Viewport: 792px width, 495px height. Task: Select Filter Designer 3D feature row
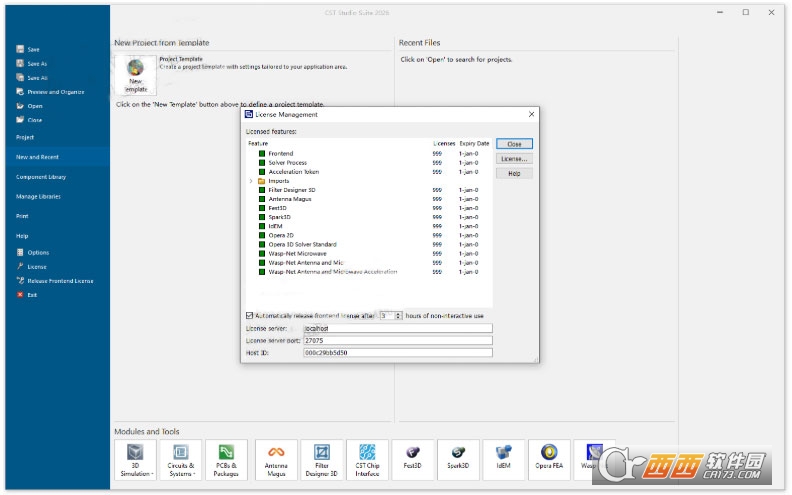pos(369,190)
